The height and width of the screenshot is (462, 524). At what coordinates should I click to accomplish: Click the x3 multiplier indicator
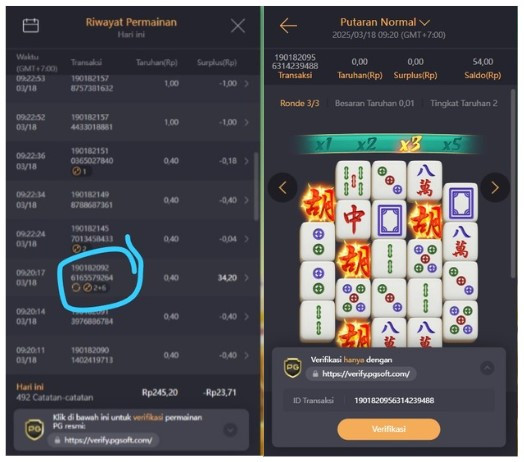click(x=410, y=145)
